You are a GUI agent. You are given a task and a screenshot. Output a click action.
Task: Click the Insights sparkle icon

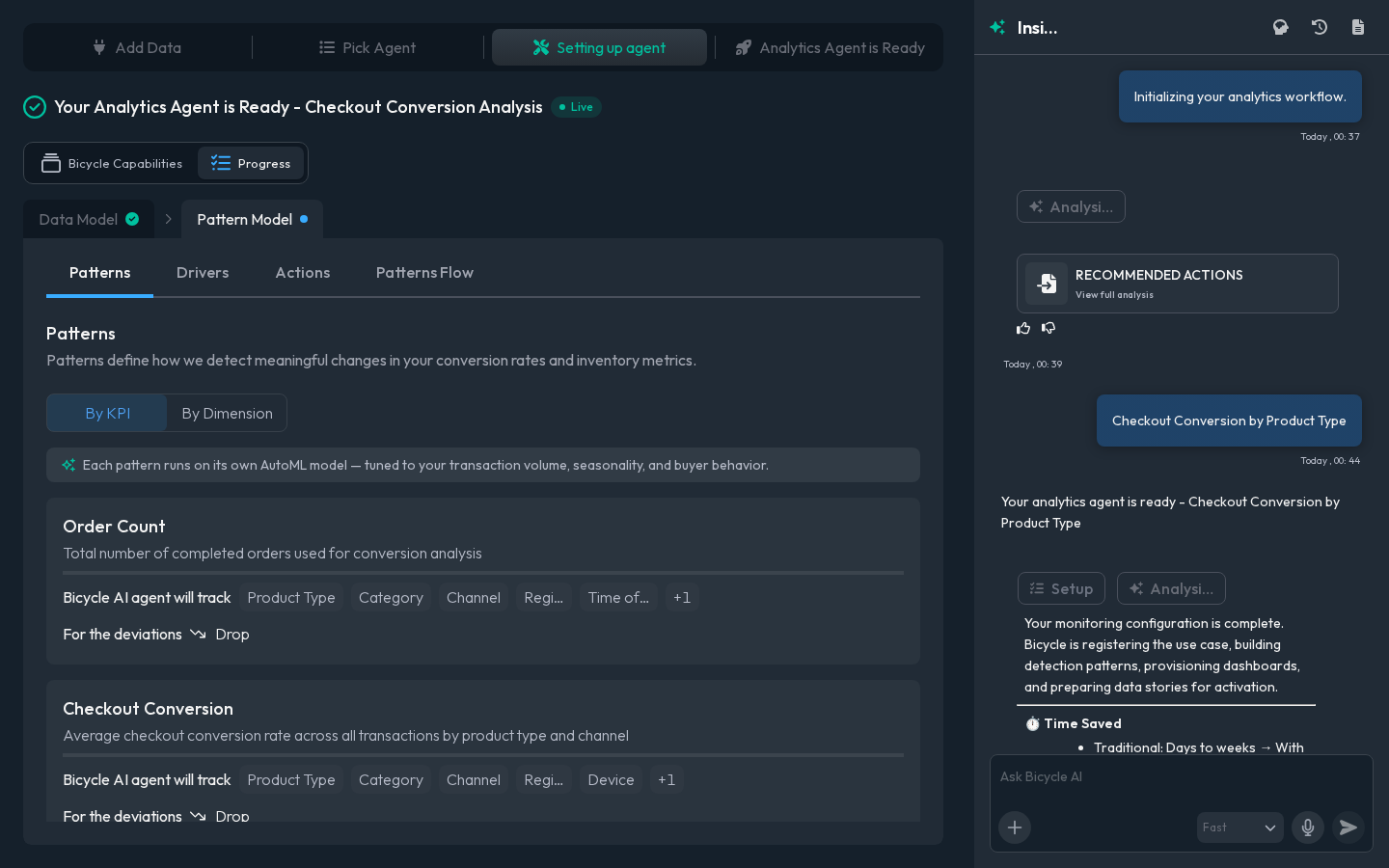pos(997,27)
